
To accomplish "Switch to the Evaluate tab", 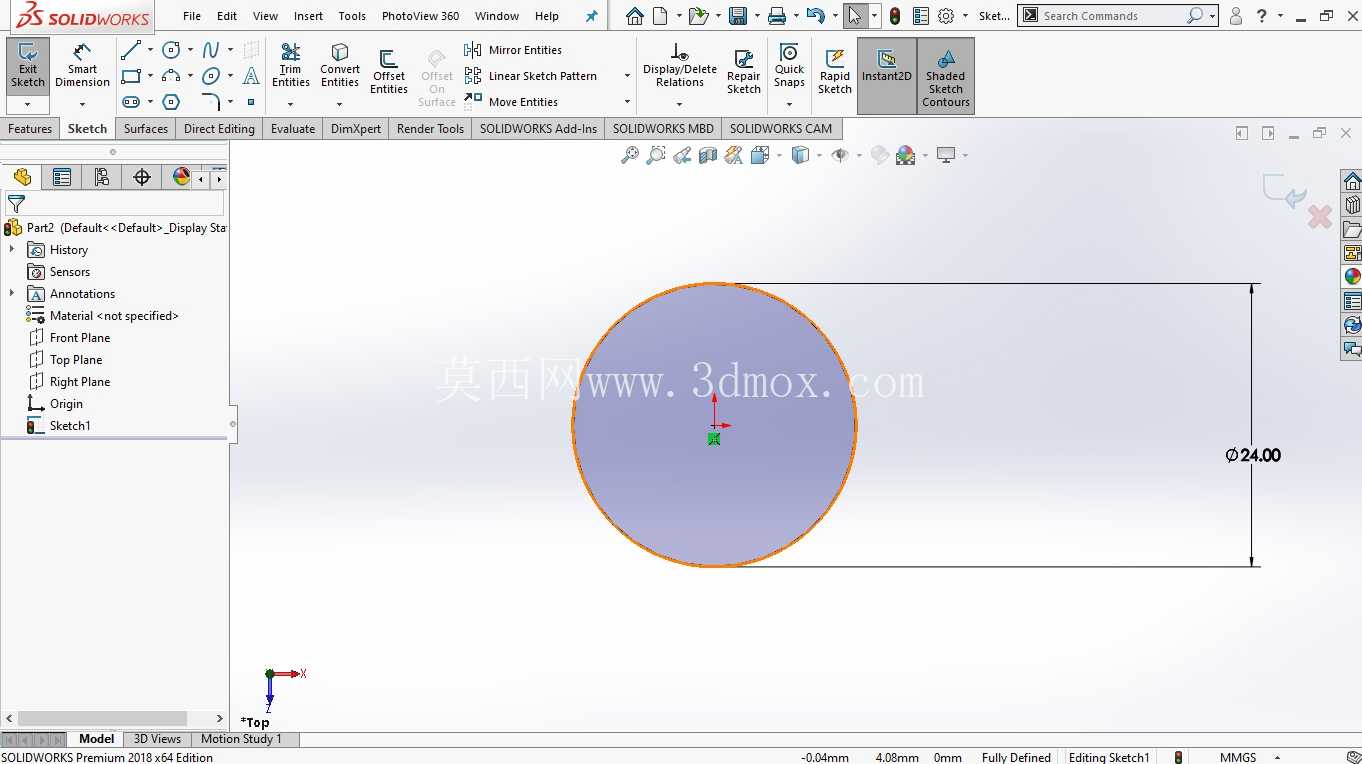I will 293,129.
